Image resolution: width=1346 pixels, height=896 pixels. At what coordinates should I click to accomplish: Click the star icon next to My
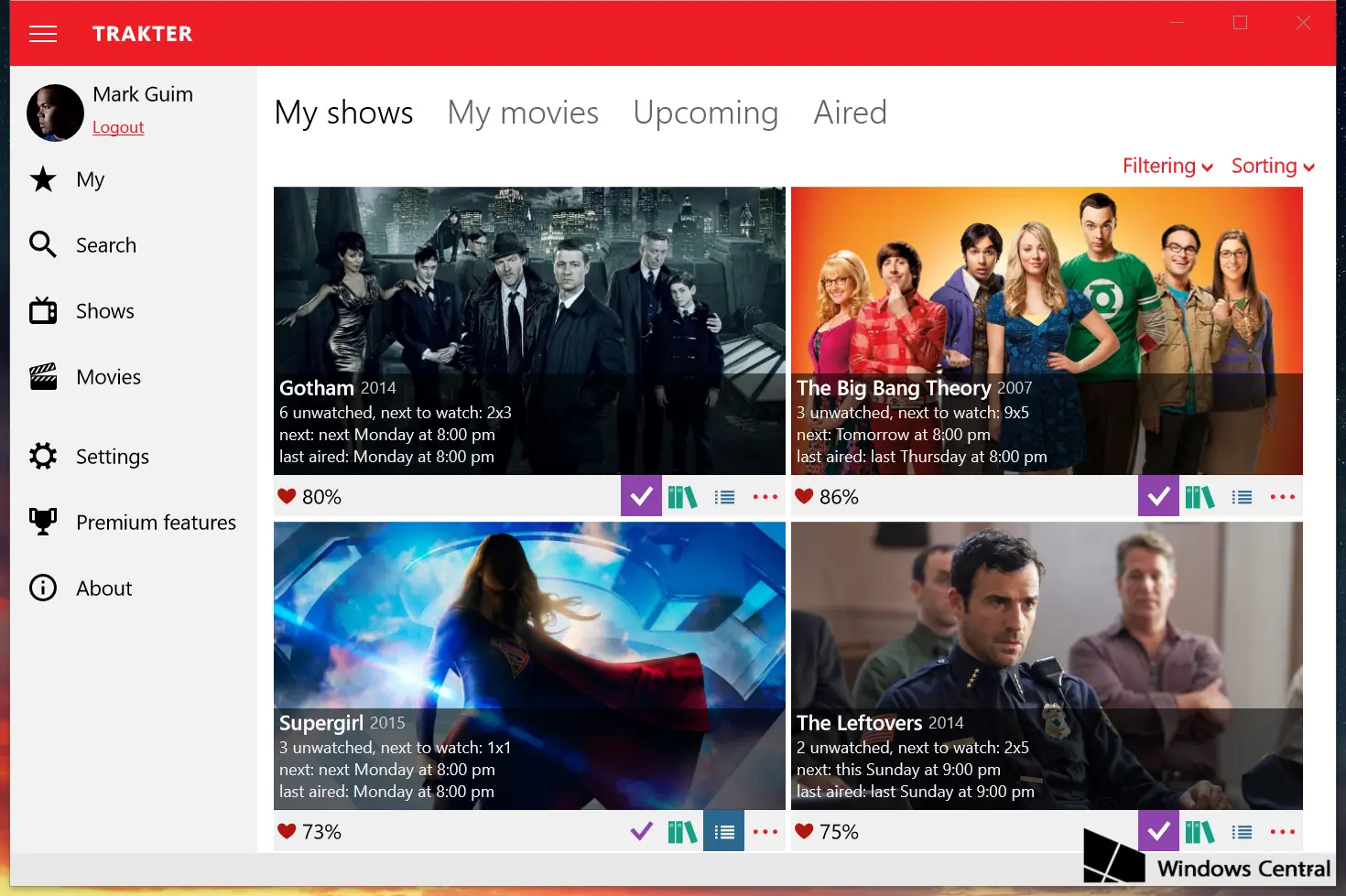coord(43,179)
